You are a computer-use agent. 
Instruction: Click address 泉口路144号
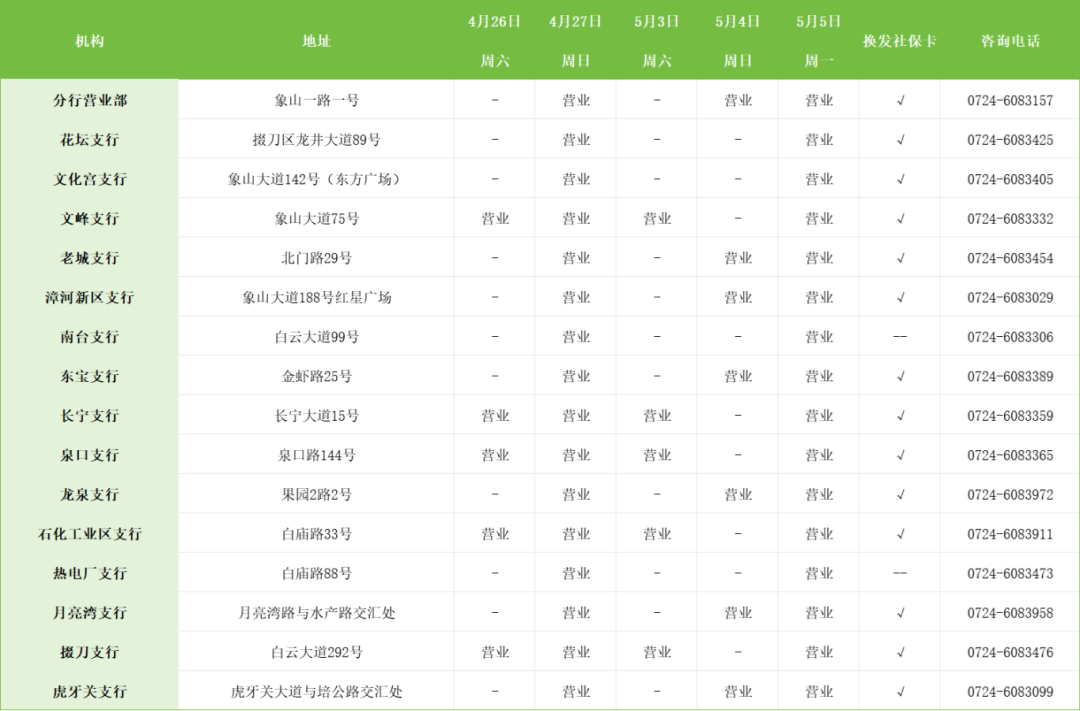(316, 455)
